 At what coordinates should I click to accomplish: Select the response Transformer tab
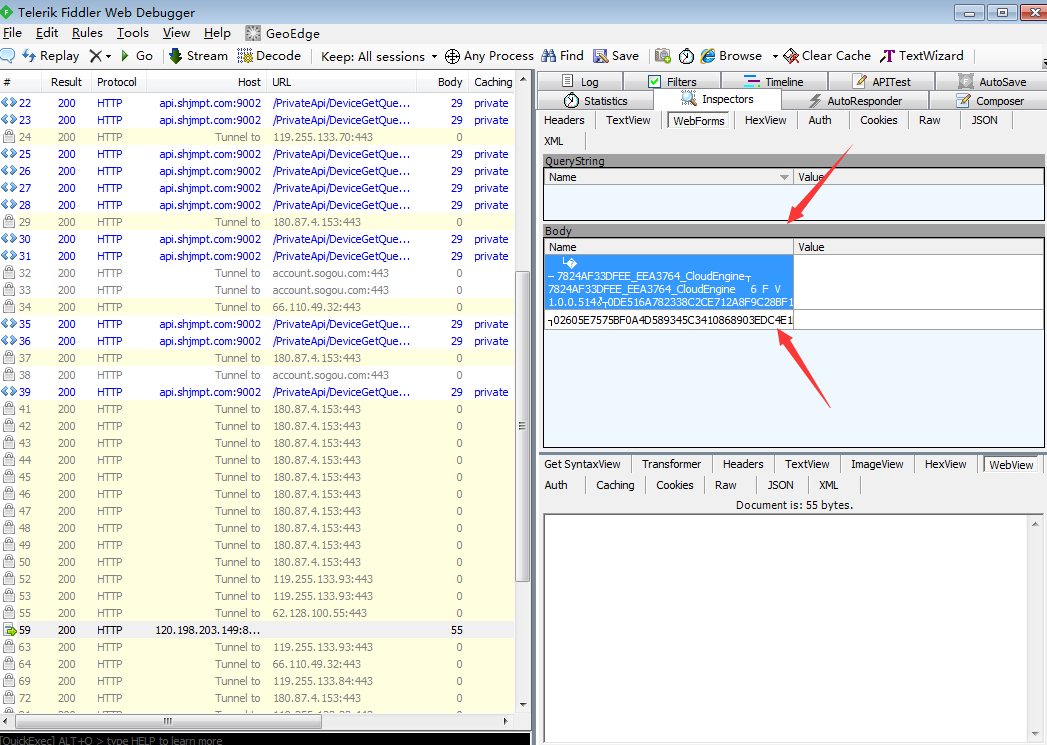[671, 464]
